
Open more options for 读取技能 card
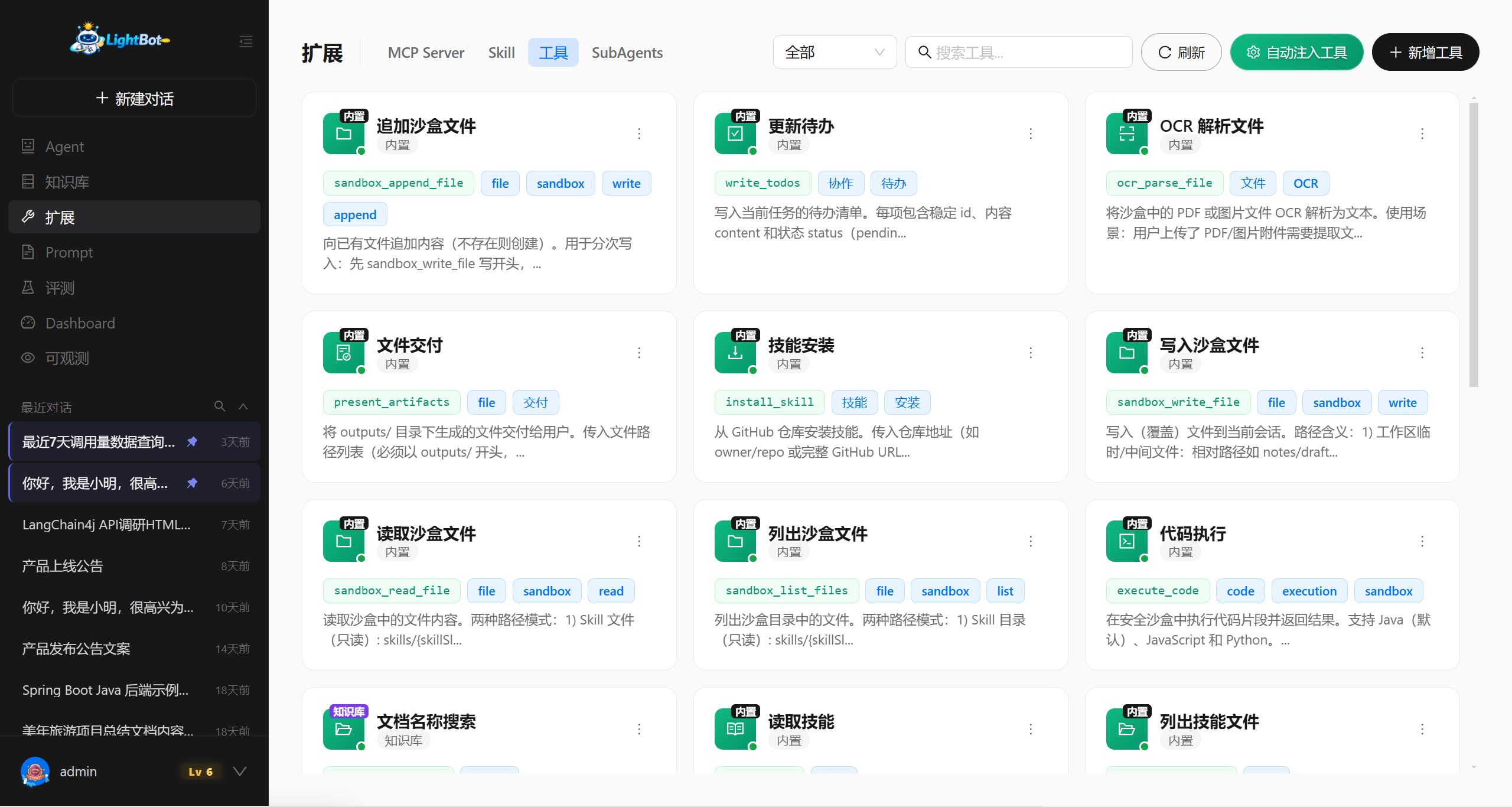tap(1031, 729)
